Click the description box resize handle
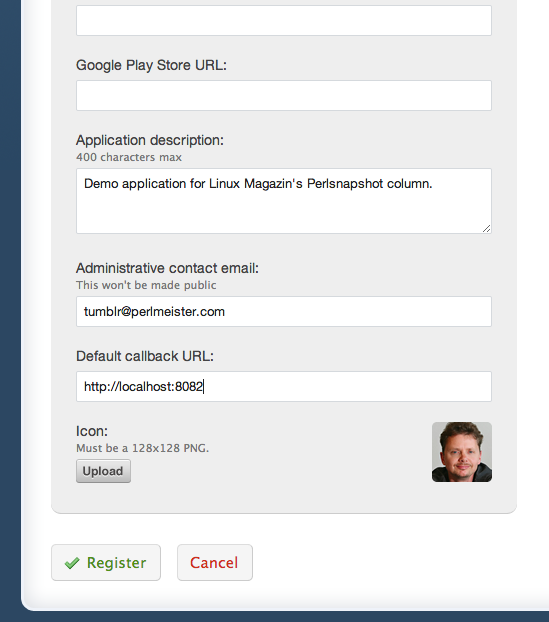 tap(486, 228)
